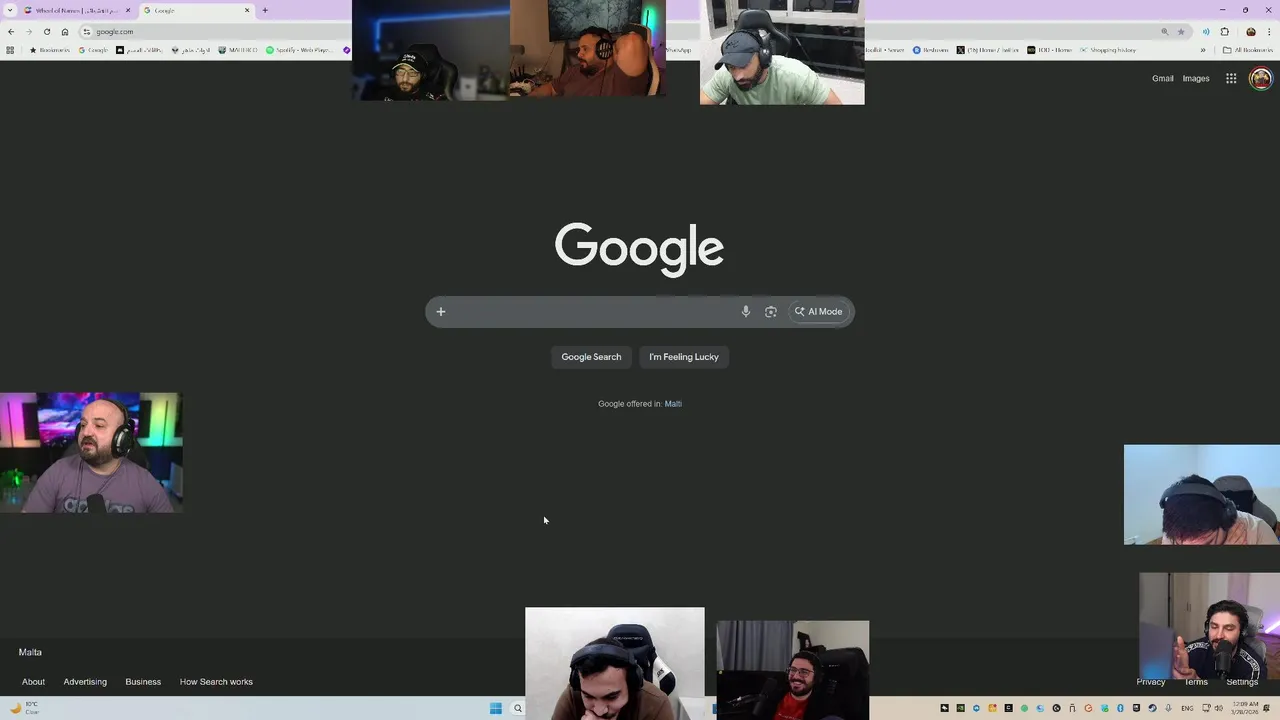Open the volume speaker tray icon
Image resolution: width=1280 pixels, height=720 pixels.
tap(1218, 709)
